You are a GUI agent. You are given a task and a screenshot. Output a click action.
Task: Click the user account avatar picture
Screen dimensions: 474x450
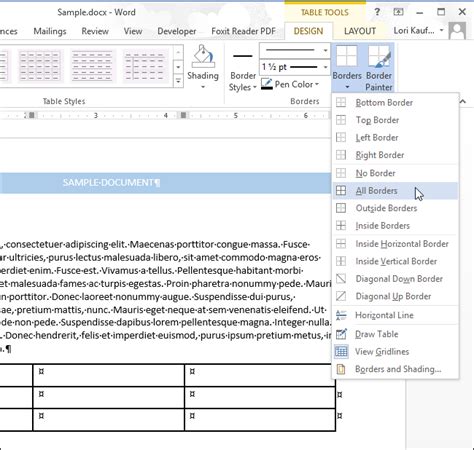click(457, 31)
